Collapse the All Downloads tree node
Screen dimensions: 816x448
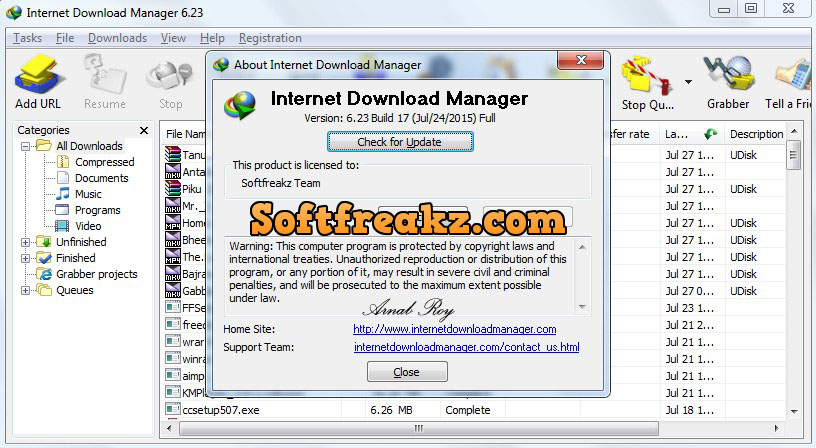(25, 146)
